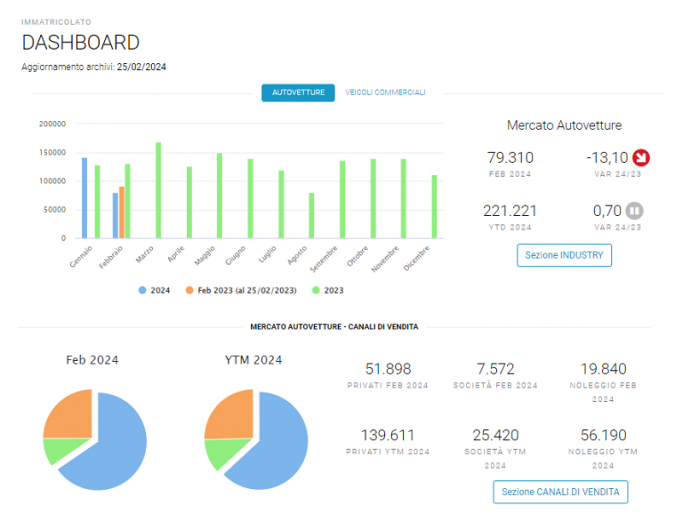Click the green Ottobre 2023 bar
683x512 pixels.
373,199
